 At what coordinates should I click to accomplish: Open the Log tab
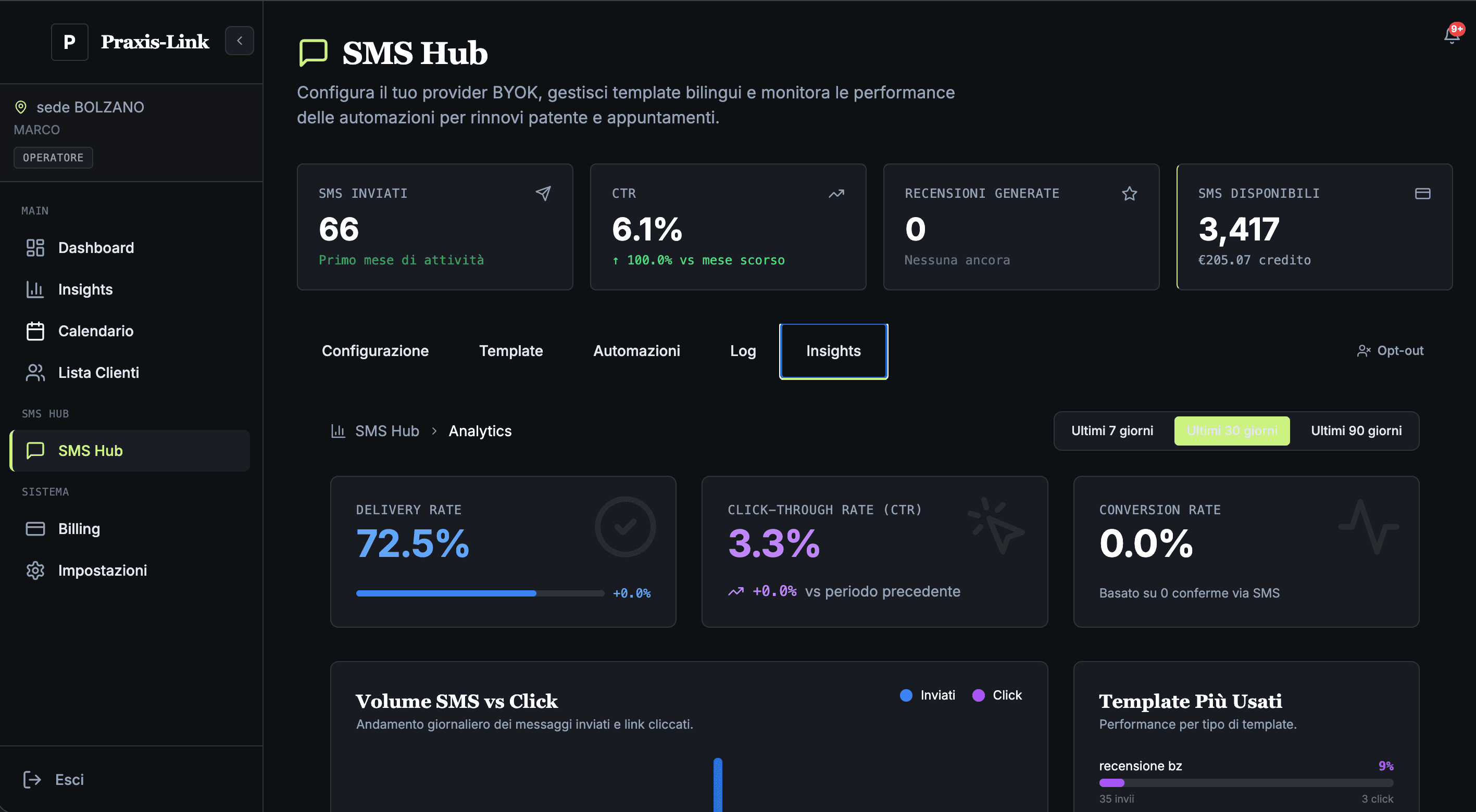point(743,351)
